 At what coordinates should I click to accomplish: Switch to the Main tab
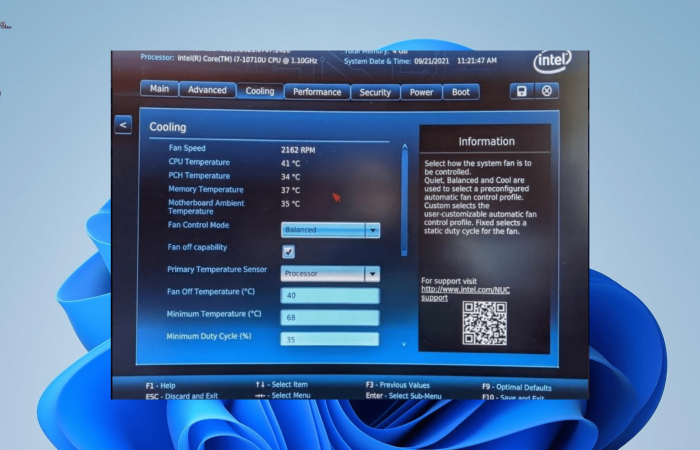click(x=159, y=88)
